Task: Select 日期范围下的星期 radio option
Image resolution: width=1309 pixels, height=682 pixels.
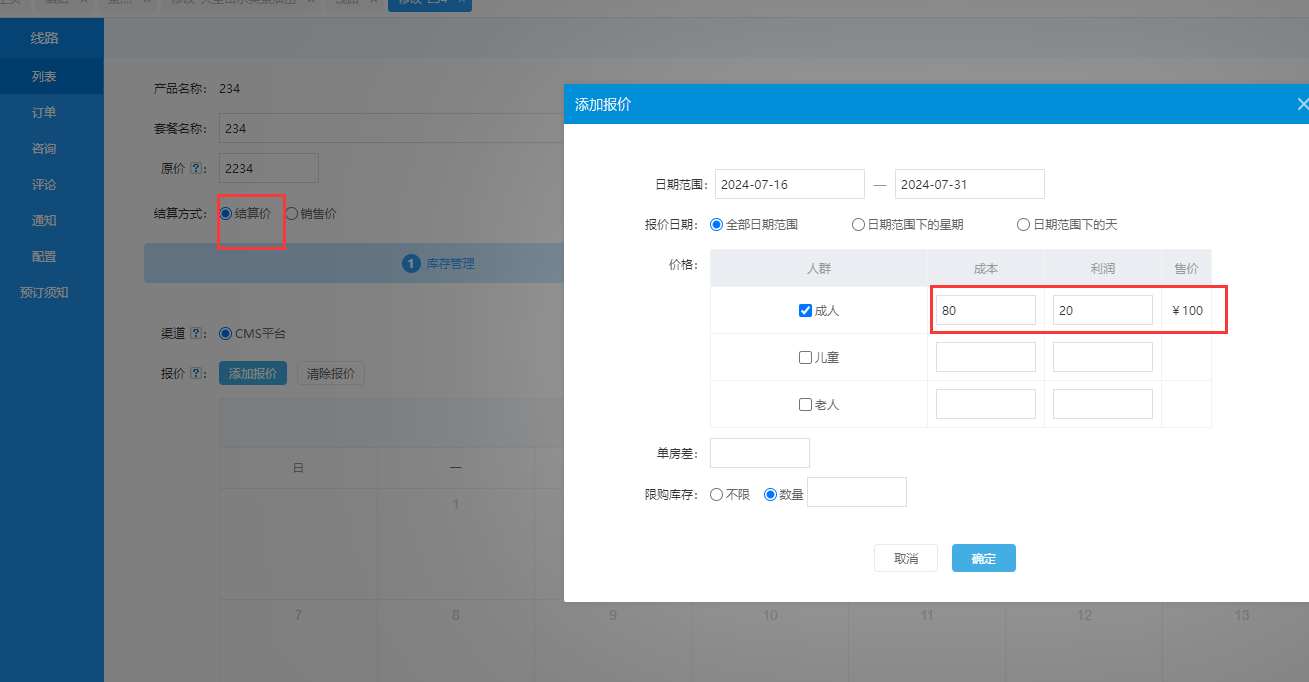Action: coord(858,225)
